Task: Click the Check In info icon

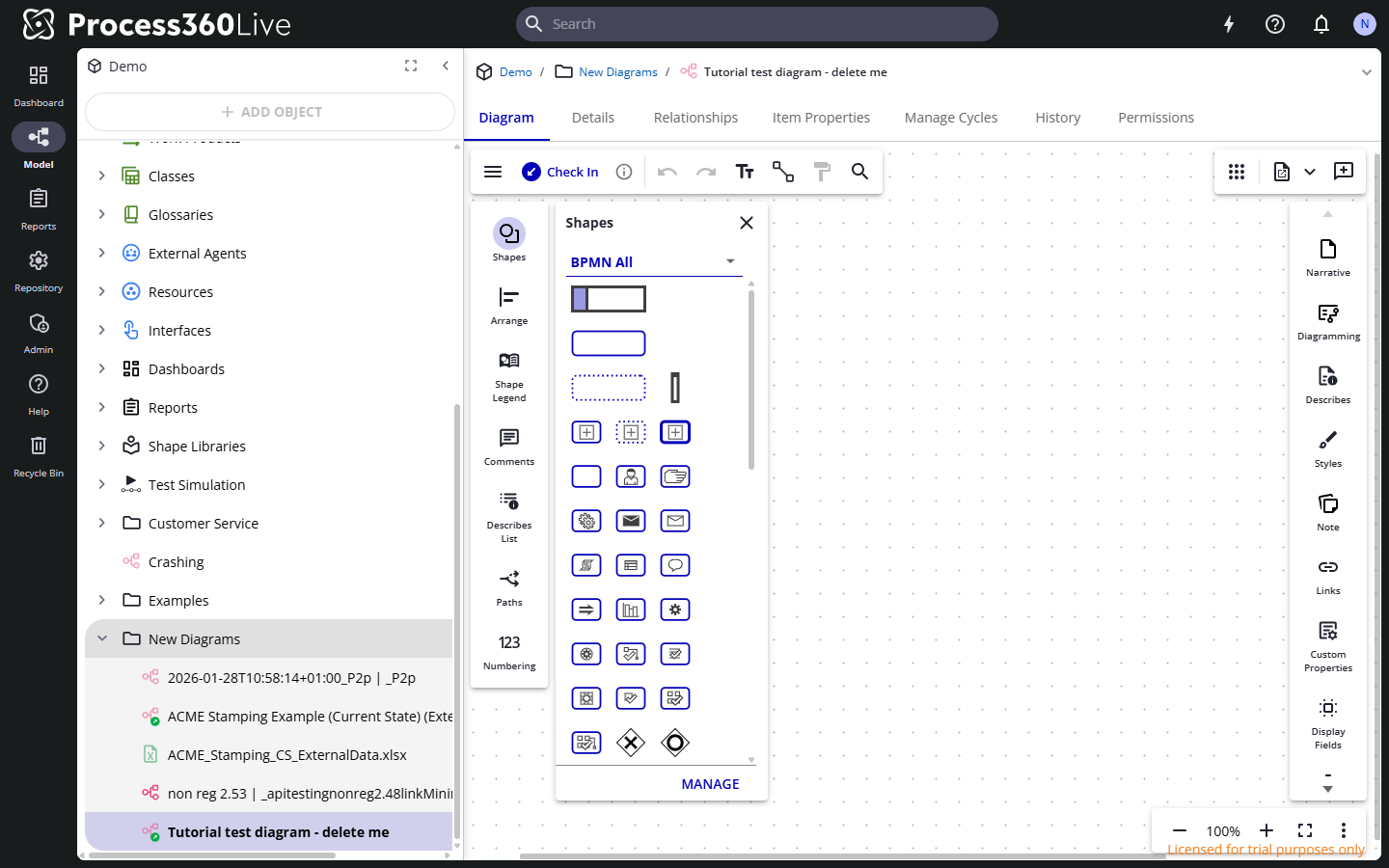Action: point(624,172)
